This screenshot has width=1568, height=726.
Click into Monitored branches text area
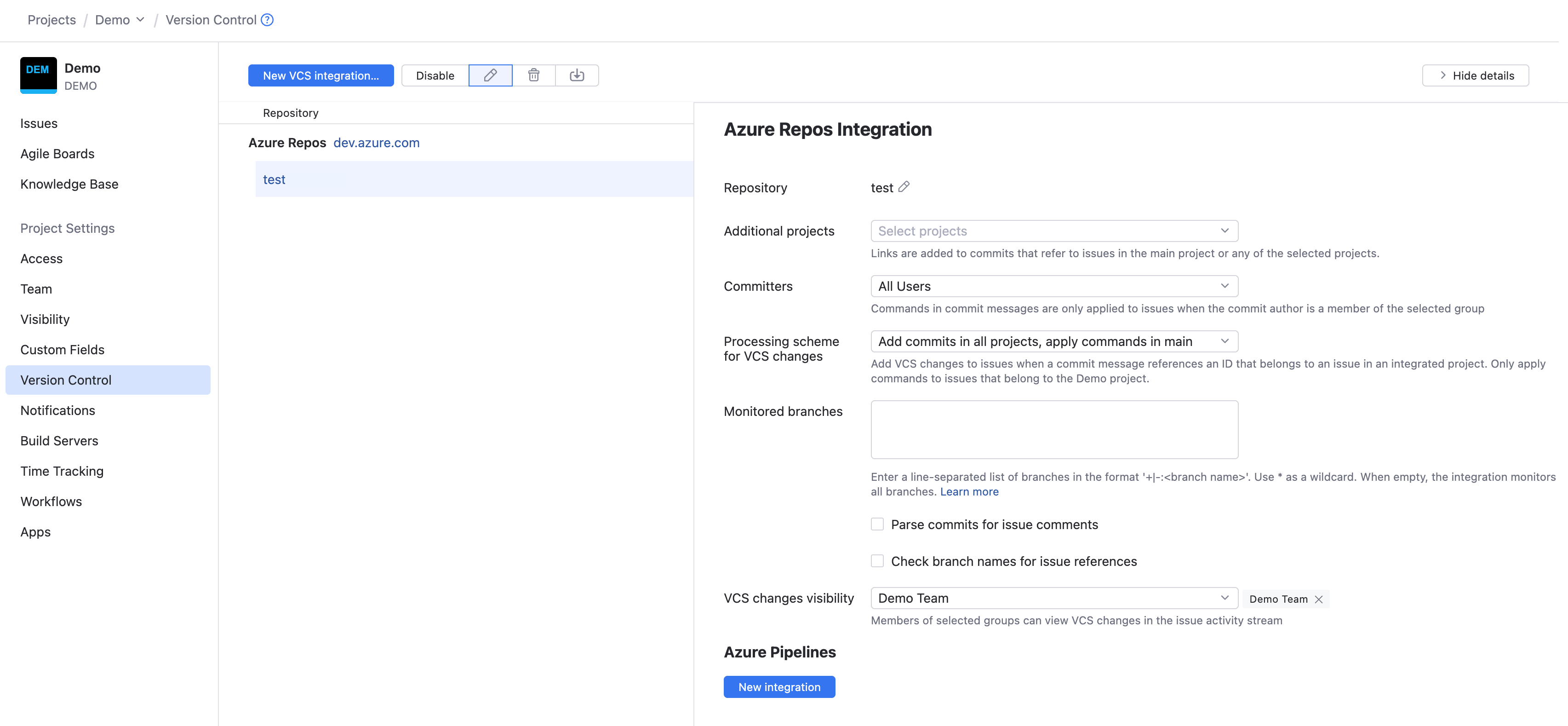point(1053,429)
